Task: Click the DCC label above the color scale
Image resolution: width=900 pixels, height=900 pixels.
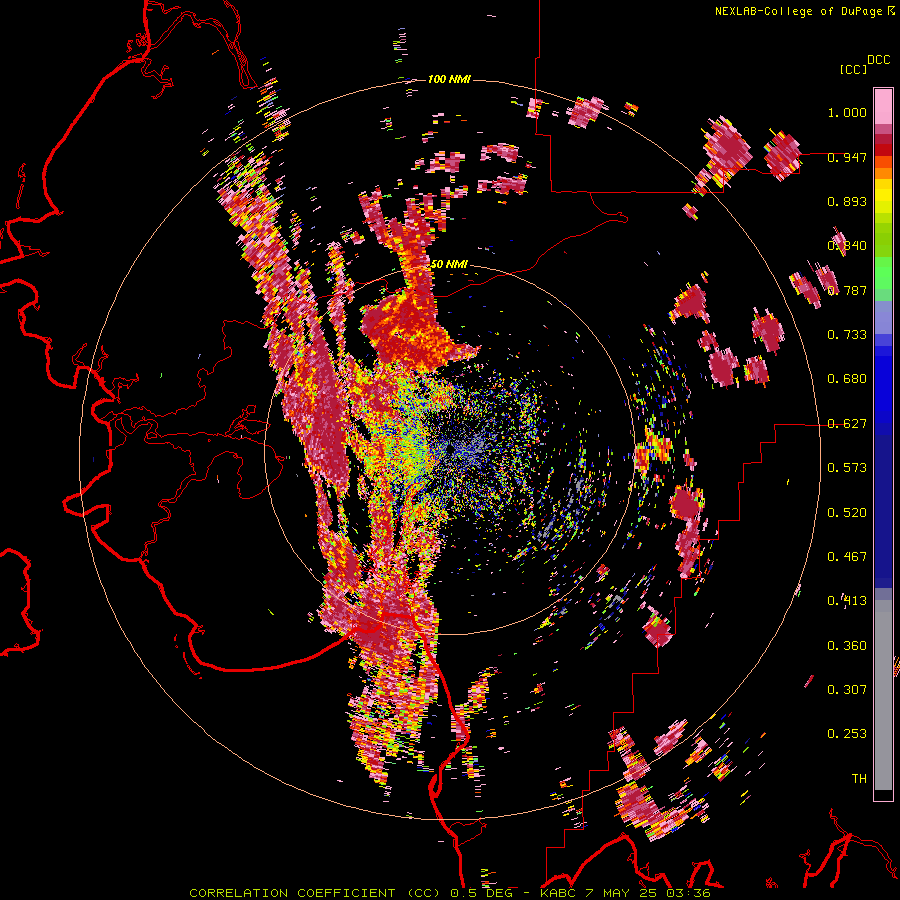Action: (878, 60)
